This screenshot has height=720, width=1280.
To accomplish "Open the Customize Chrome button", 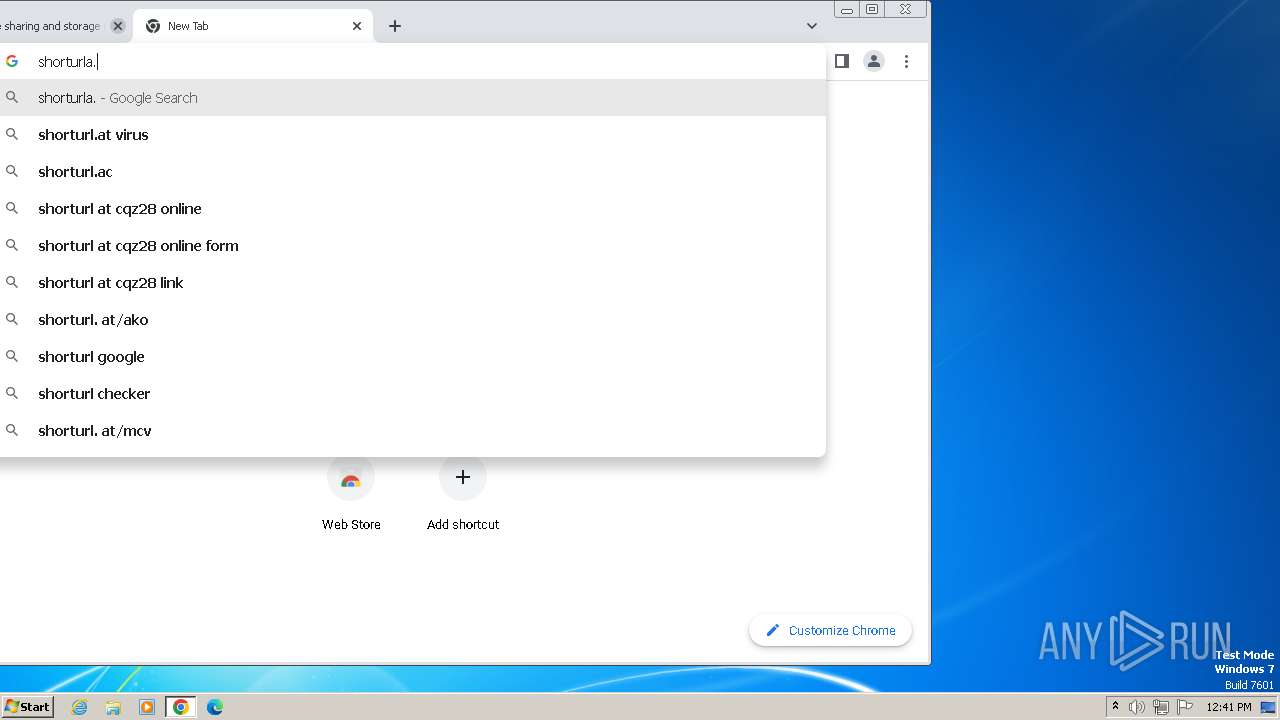I will [x=830, y=630].
